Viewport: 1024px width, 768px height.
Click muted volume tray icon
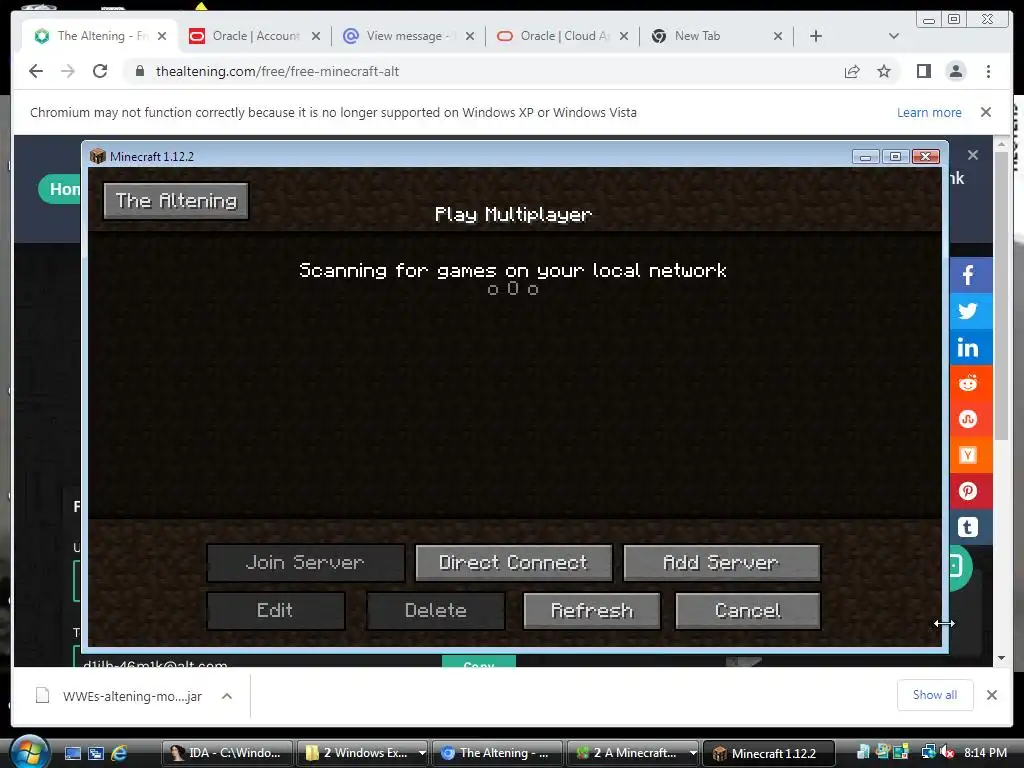tap(948, 753)
